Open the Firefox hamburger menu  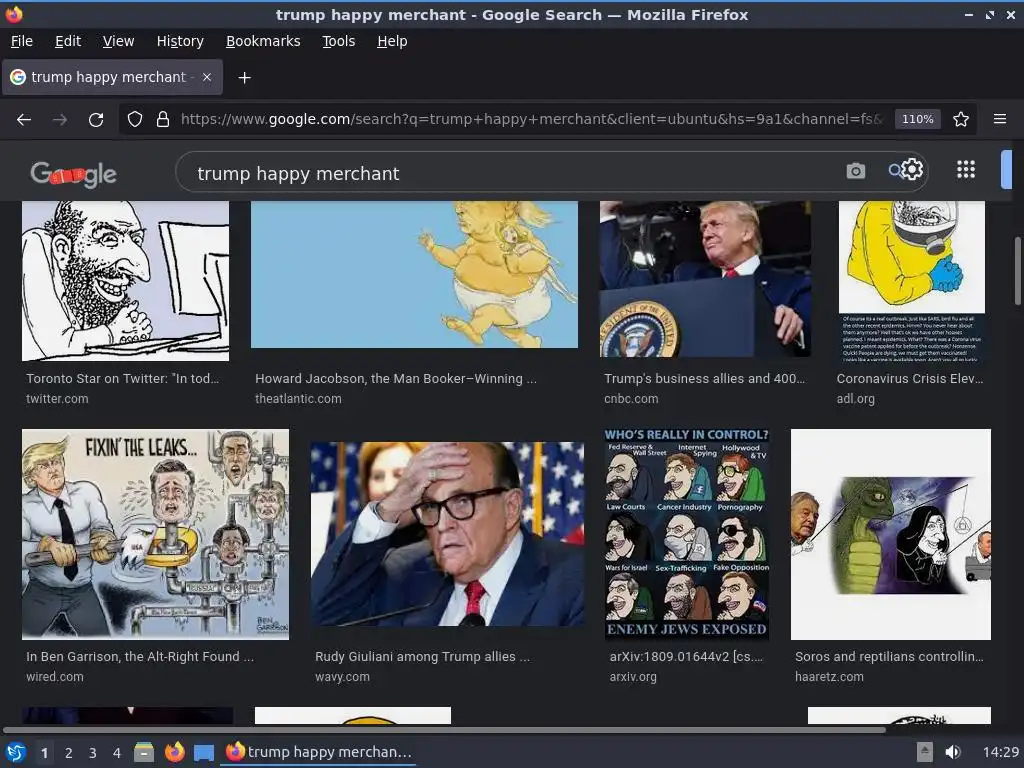pos(999,119)
